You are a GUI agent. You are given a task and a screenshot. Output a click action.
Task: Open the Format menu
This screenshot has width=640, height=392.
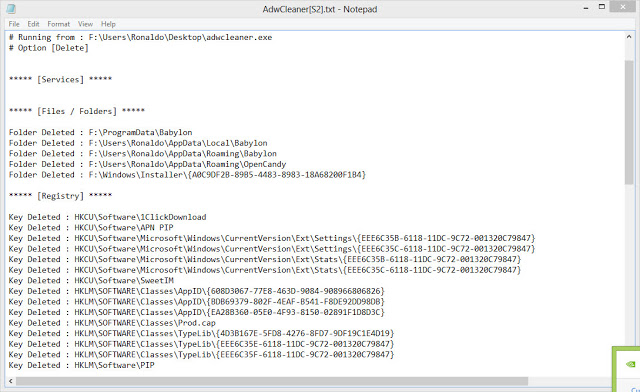(x=59, y=24)
